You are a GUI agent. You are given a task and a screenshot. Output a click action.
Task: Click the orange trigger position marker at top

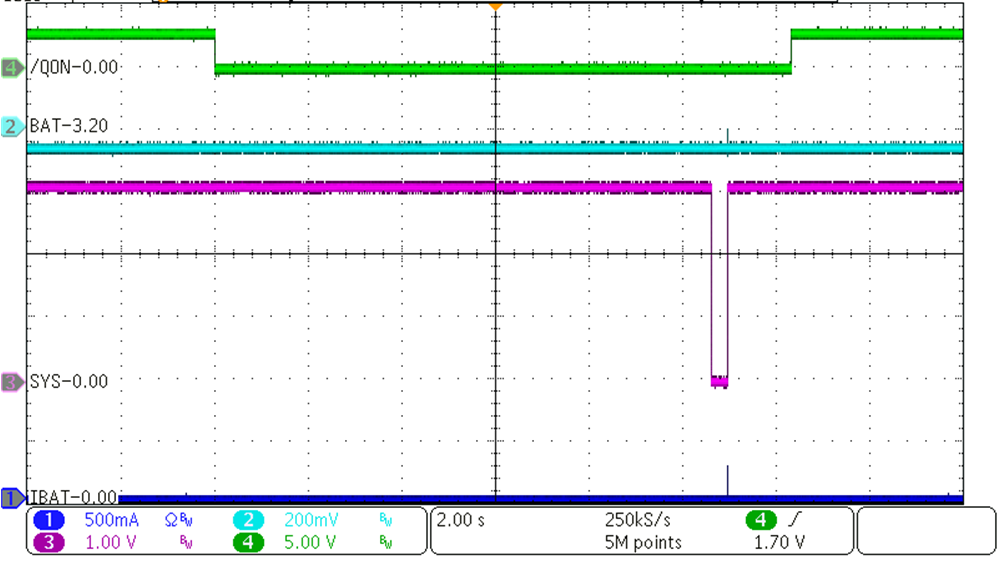coord(494,6)
